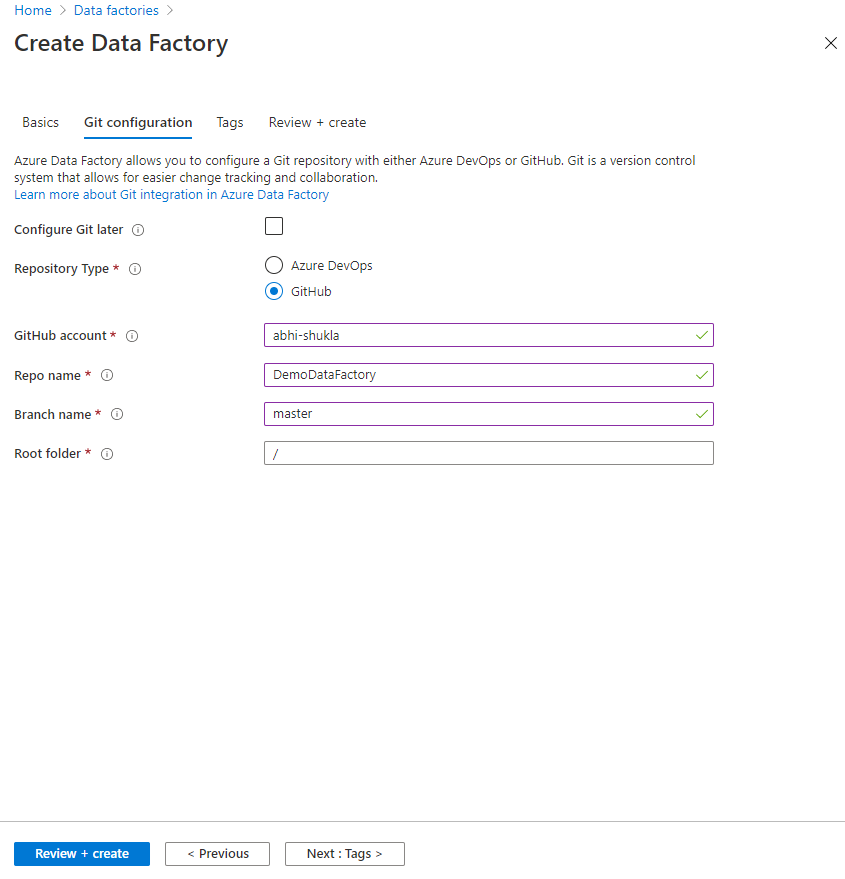Close the Create Data Factory pane
Screen dimensions: 845x879
pyautogui.click(x=830, y=43)
